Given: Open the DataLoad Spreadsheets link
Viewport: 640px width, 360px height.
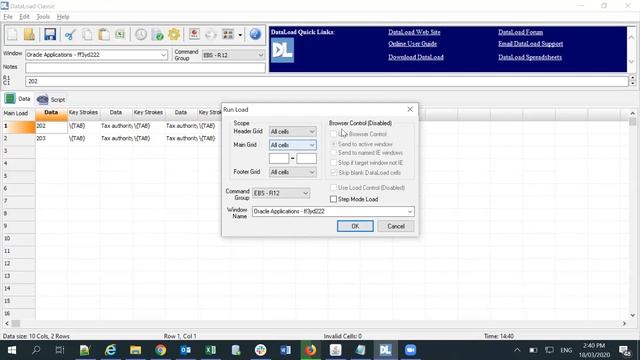Looking at the screenshot, I should click(530, 57).
